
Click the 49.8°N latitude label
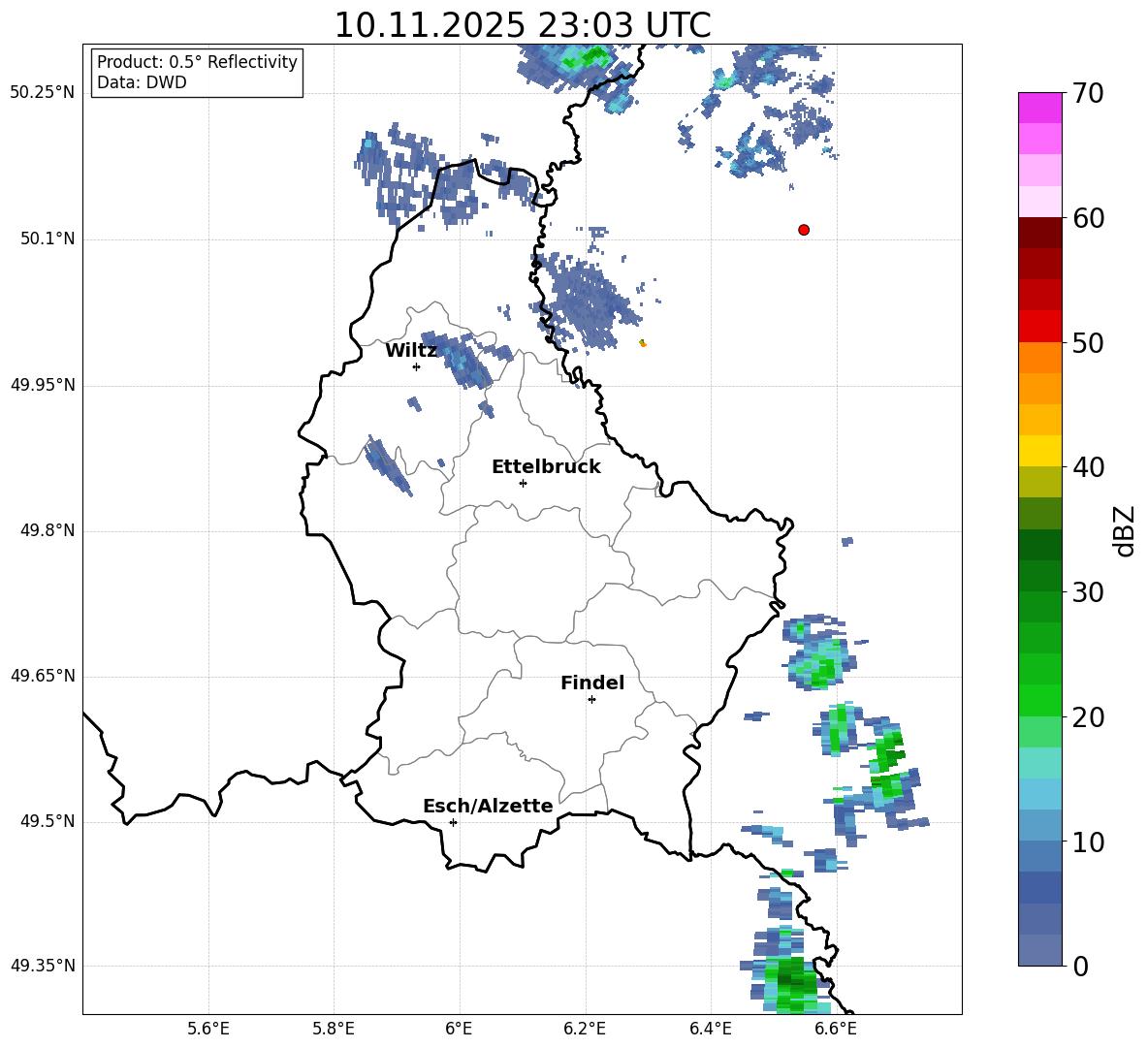tap(48, 530)
